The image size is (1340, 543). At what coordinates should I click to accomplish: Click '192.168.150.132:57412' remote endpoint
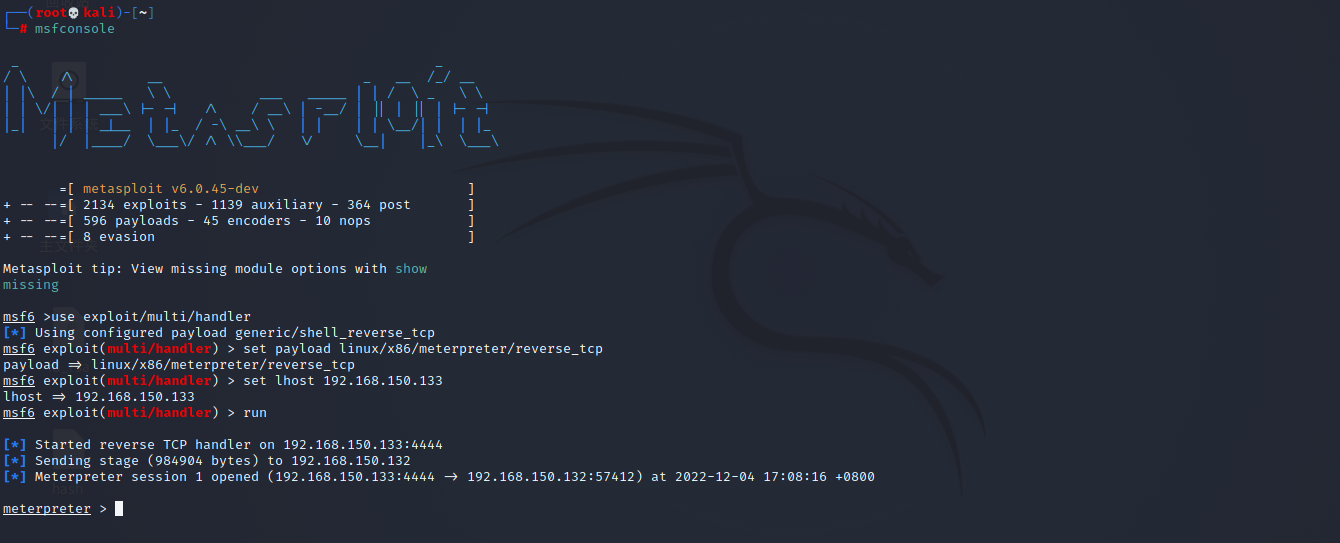555,477
